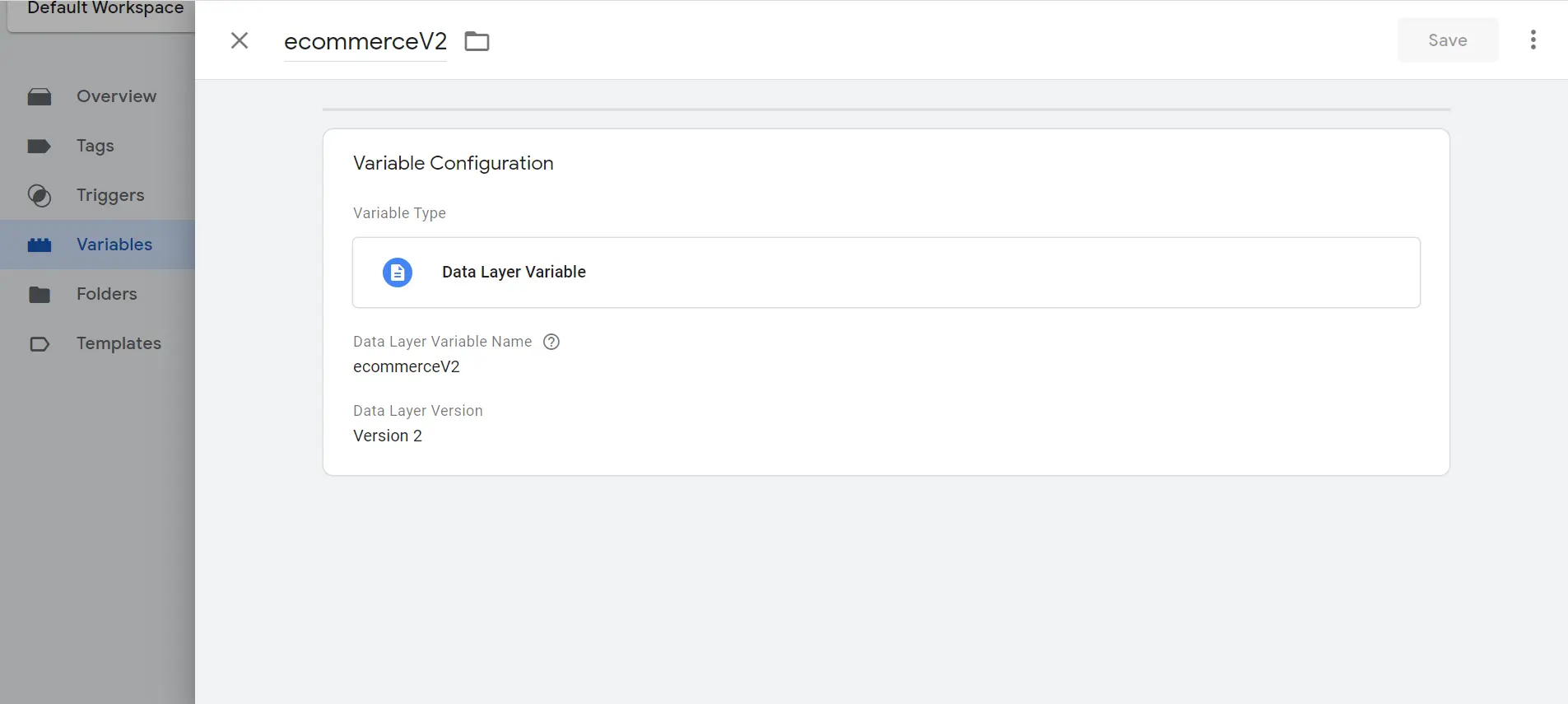Click the 'Data Layer Variable' type name text
The height and width of the screenshot is (704, 1568).
point(514,273)
